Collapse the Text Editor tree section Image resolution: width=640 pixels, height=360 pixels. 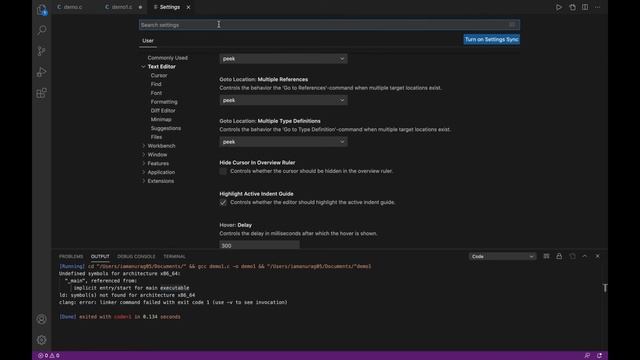(143, 67)
